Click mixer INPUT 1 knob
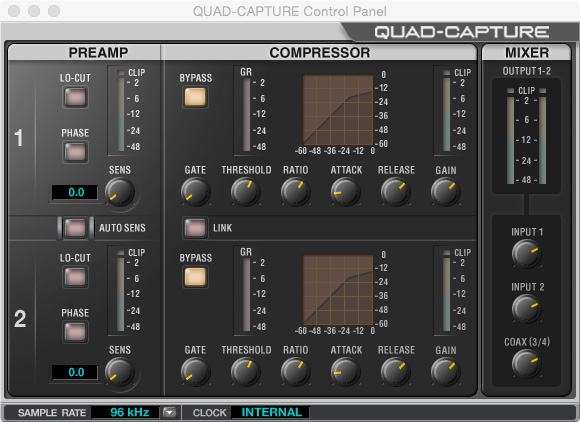Screen dimensions: 580x422 (526, 254)
